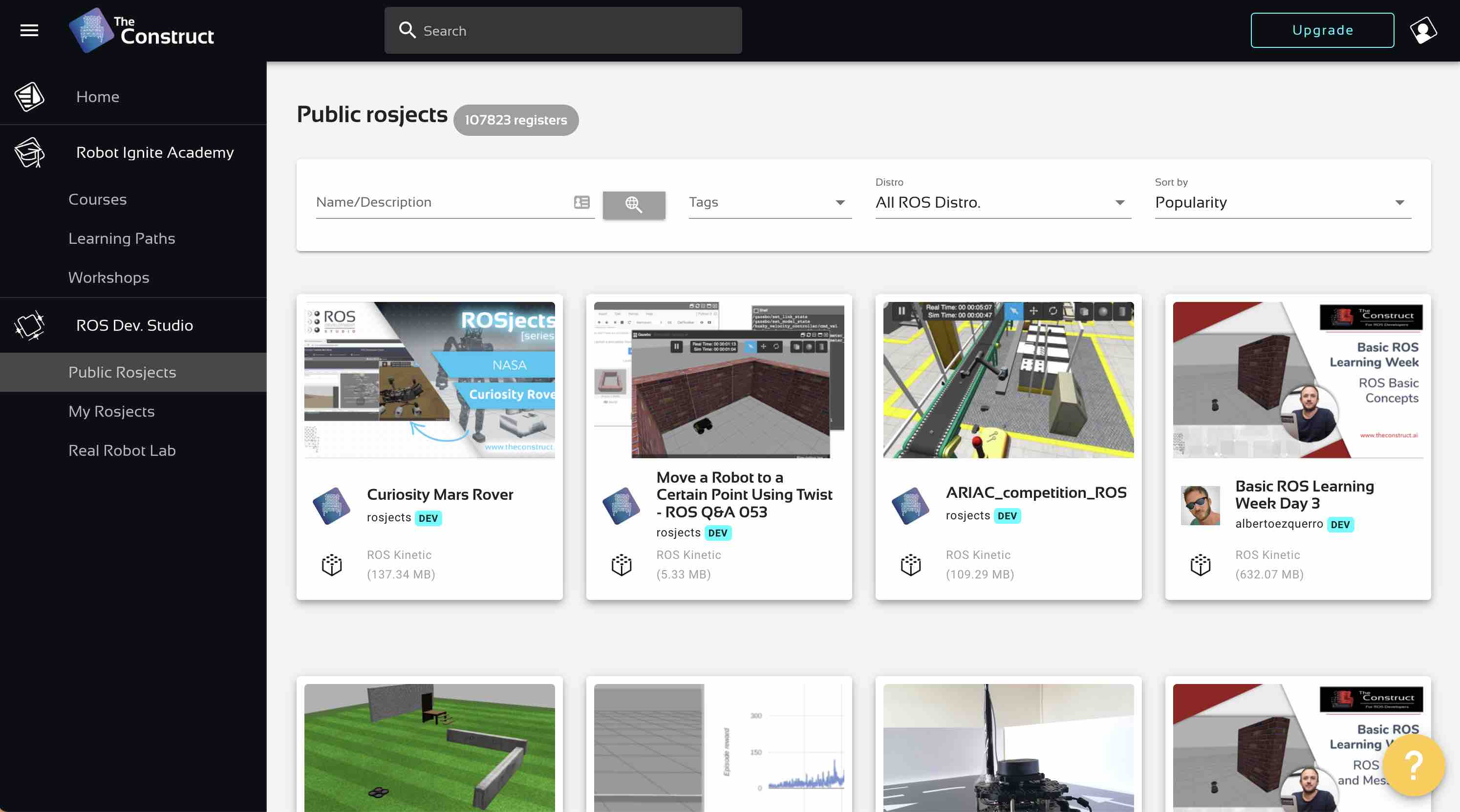
Task: Select Public Rosjects in sidebar
Action: [x=133, y=372]
